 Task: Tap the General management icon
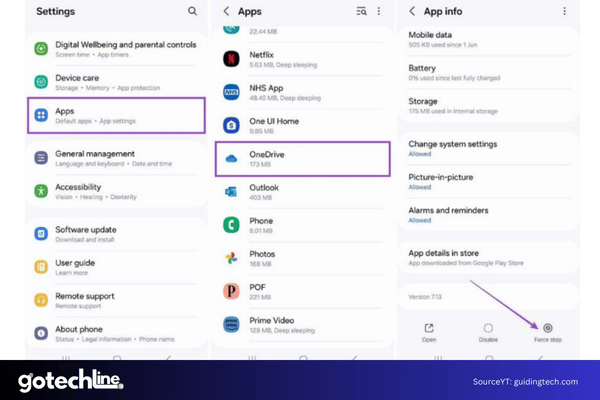(41, 158)
